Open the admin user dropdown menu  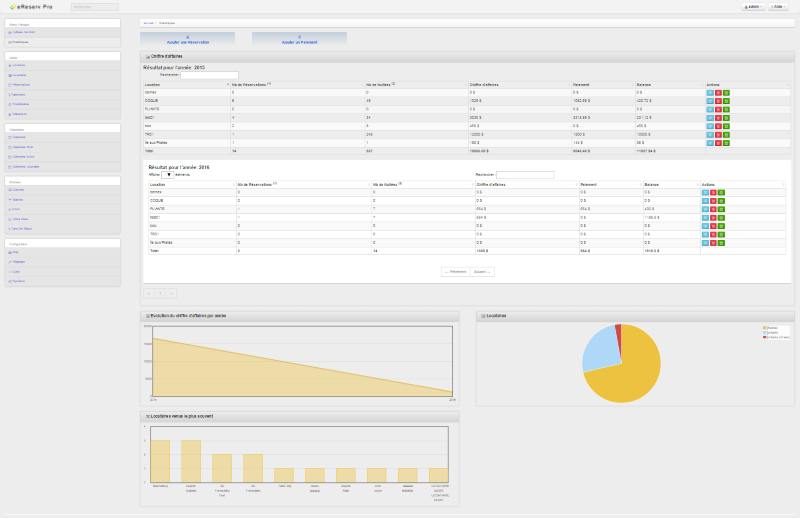(753, 6)
